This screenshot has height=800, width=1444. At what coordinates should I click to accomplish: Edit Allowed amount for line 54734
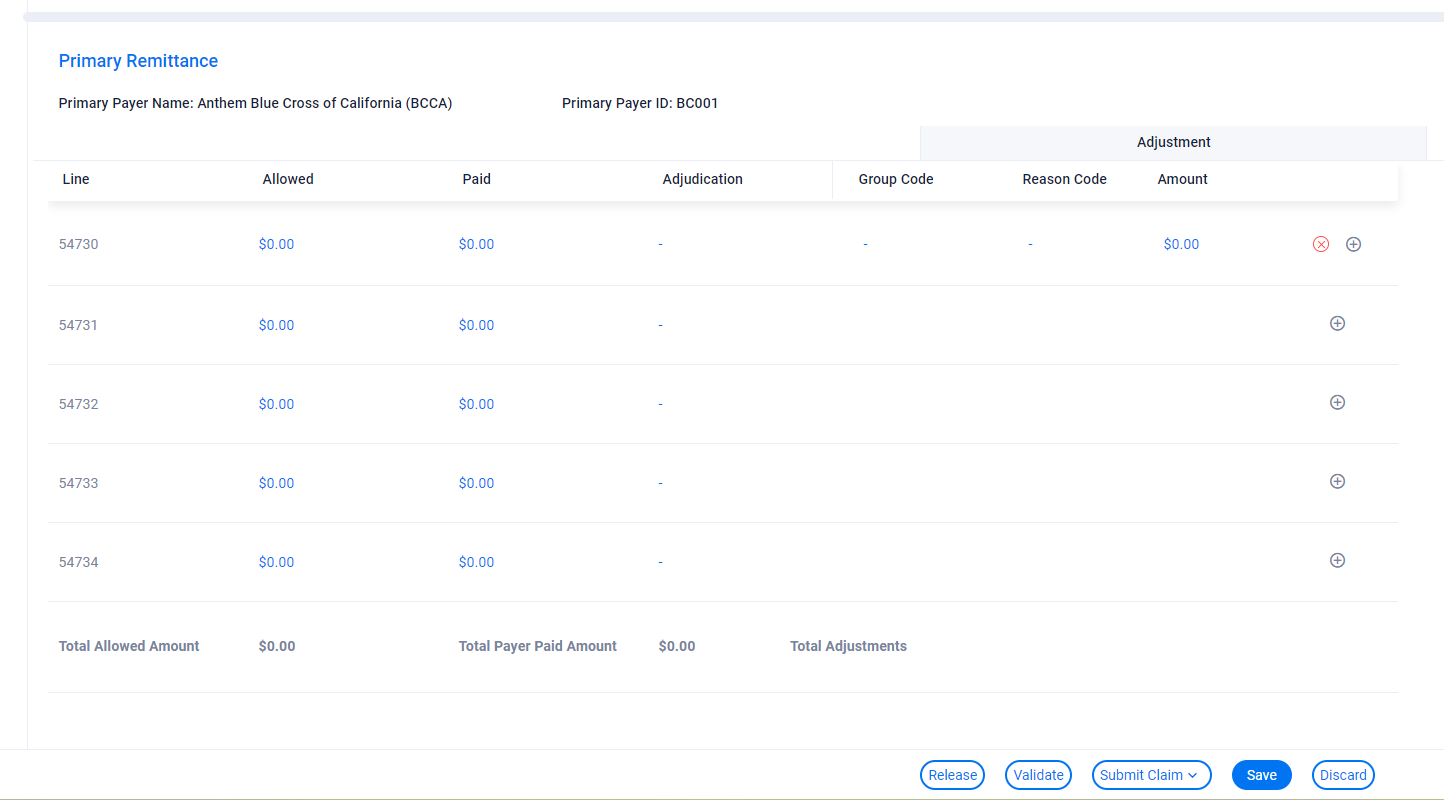point(276,562)
